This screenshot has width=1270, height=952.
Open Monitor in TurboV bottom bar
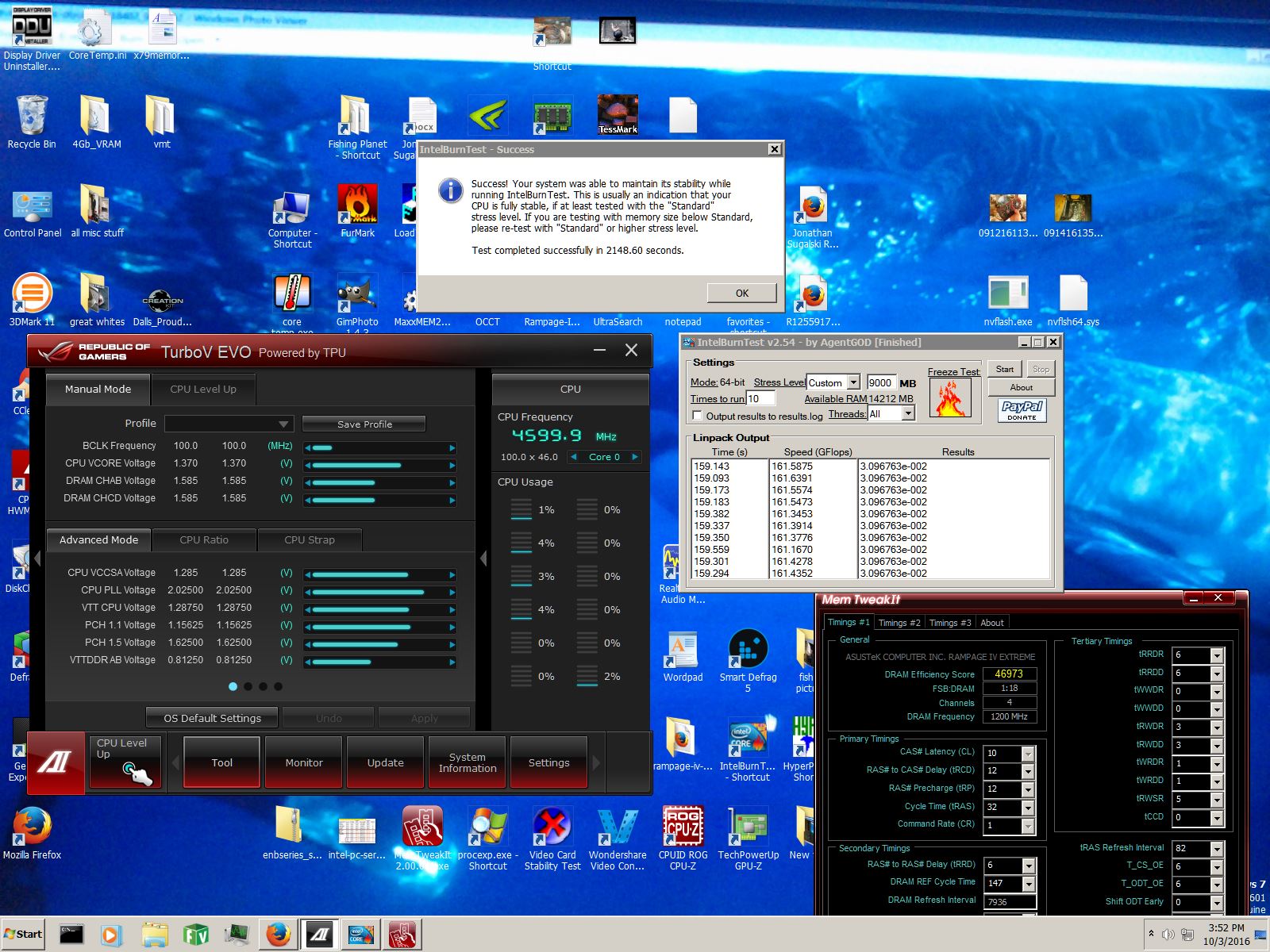pos(304,762)
